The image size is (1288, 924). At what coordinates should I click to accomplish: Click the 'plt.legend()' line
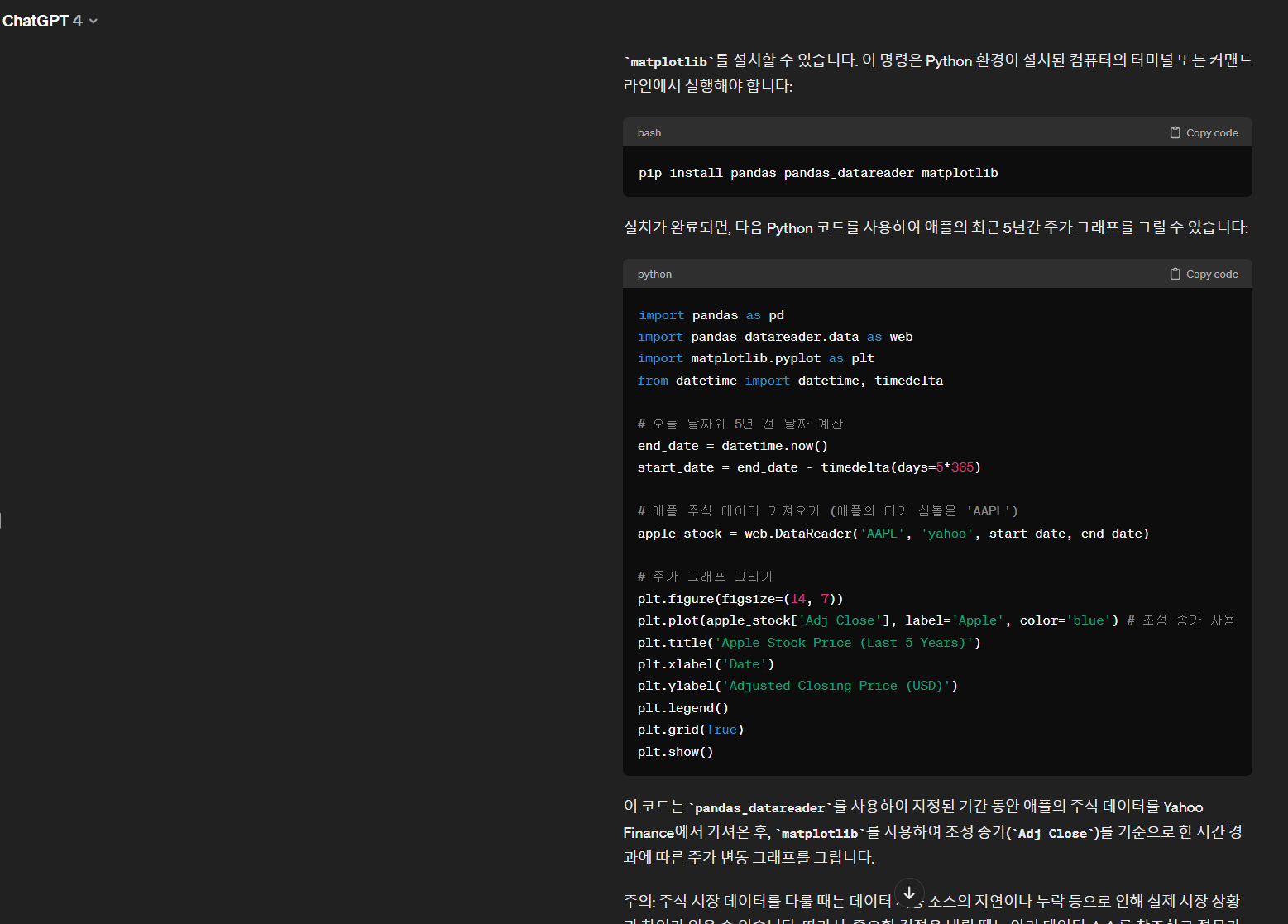[683, 708]
